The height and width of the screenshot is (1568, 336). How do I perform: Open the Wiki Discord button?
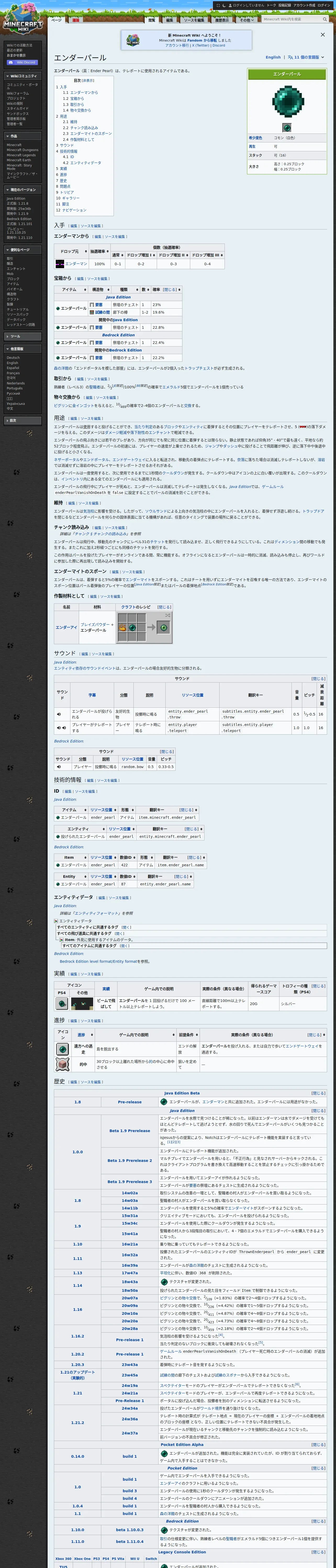(23, 62)
